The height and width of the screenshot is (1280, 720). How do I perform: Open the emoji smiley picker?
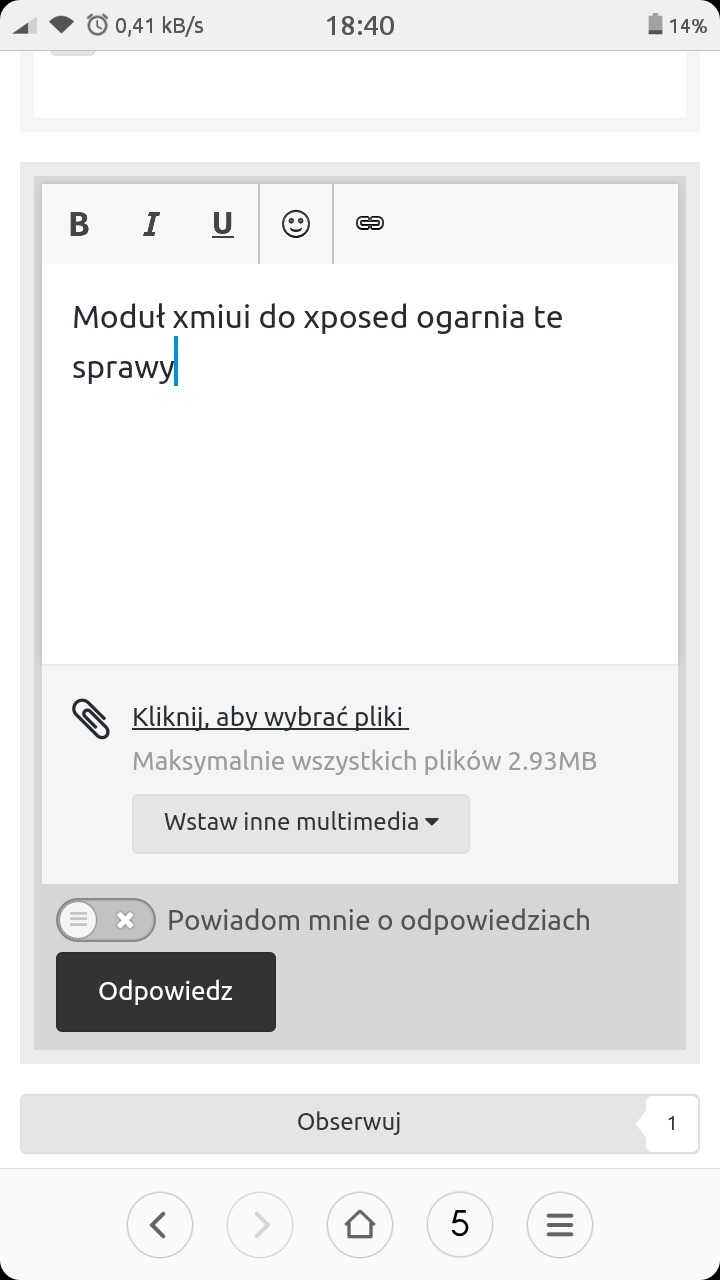[x=296, y=224]
